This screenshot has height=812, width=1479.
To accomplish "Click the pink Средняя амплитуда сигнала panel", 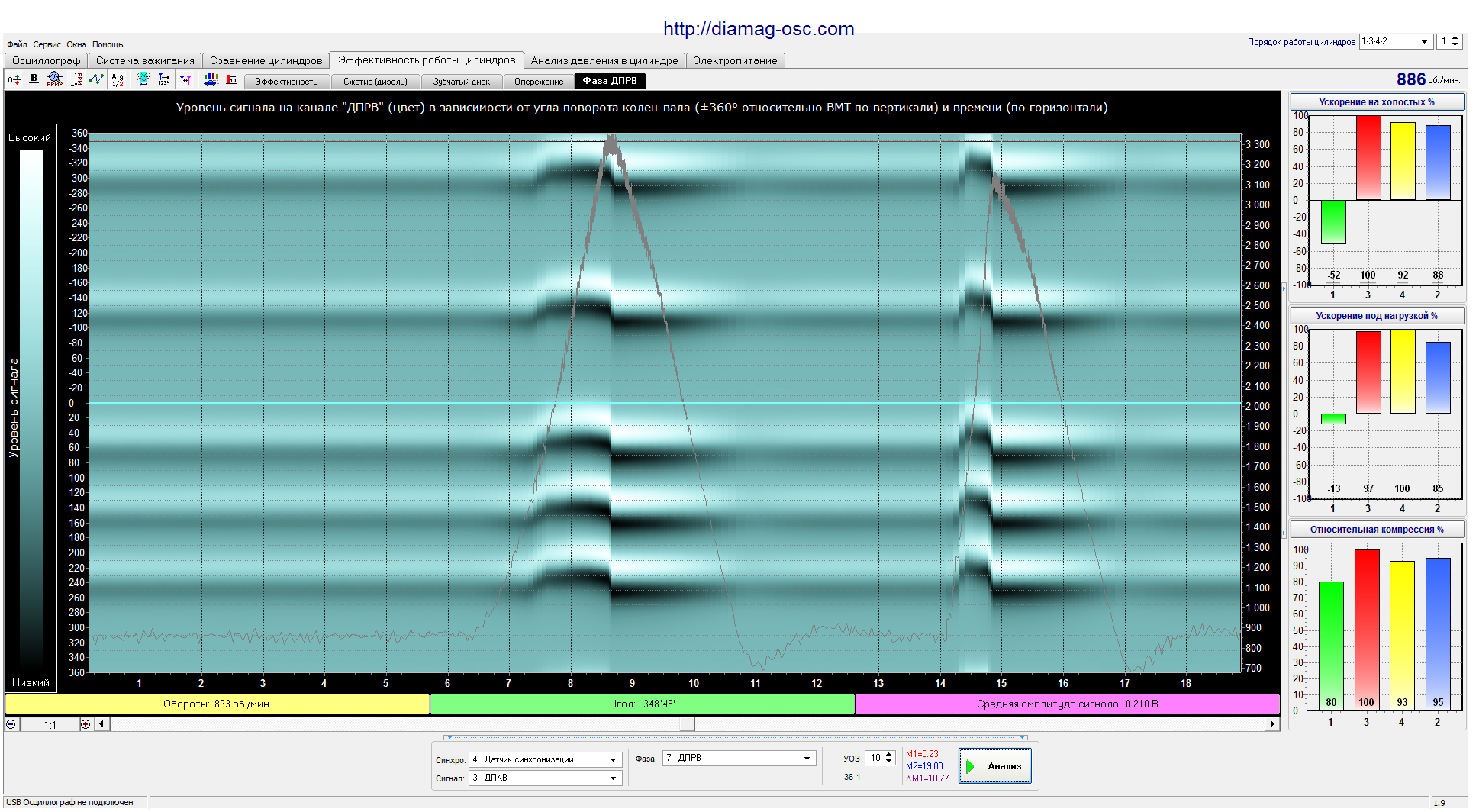I will tap(1068, 704).
